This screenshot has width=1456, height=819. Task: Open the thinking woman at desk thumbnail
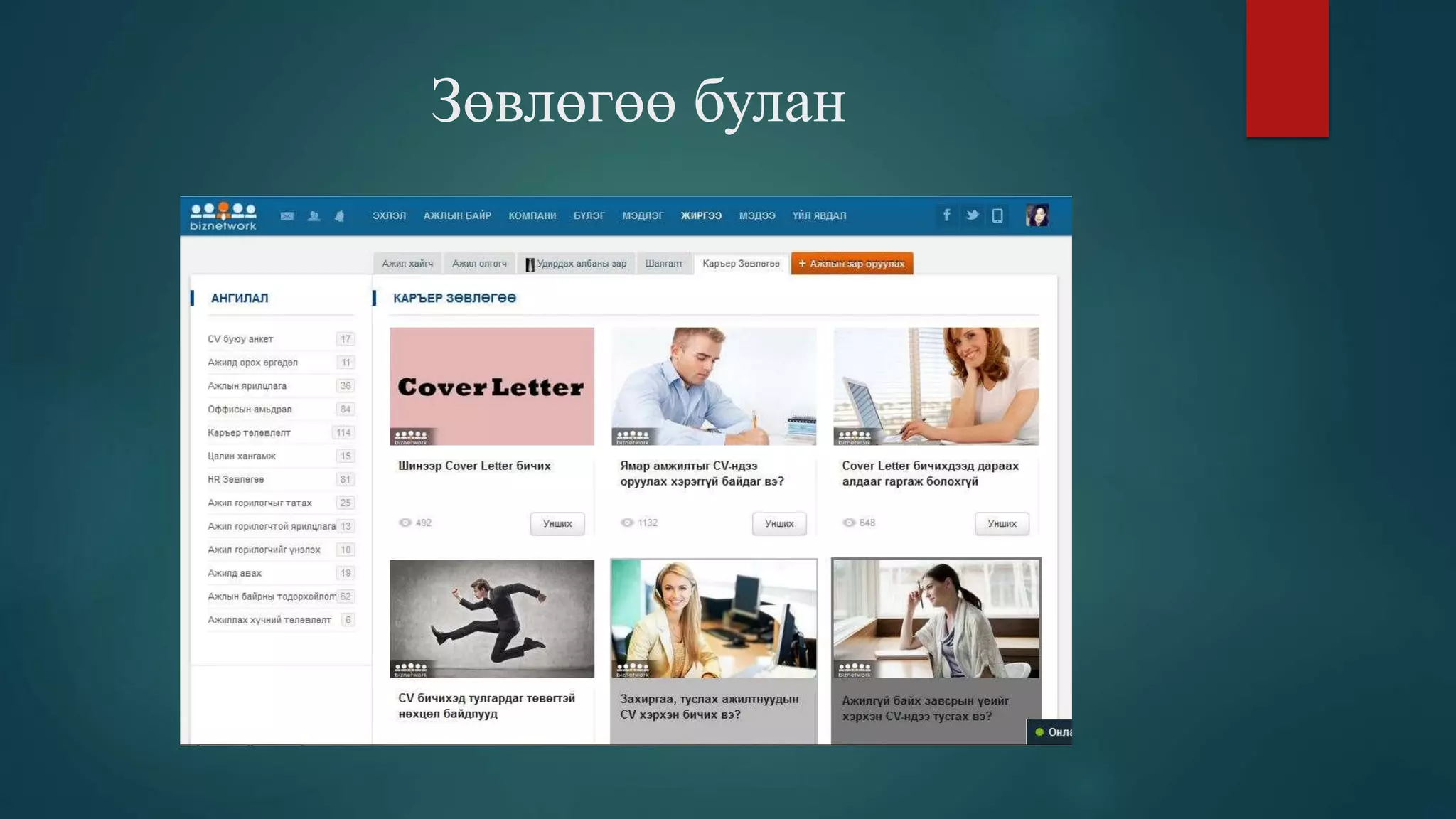coord(936,619)
